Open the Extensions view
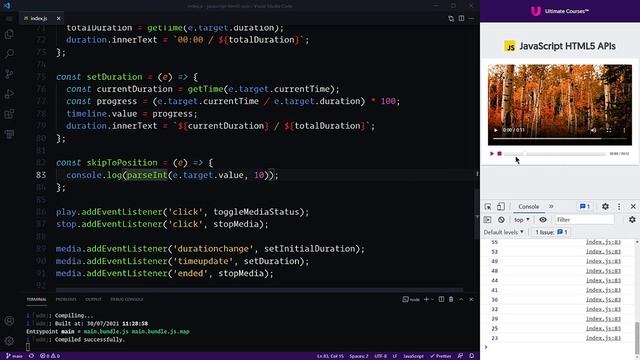 [9, 114]
